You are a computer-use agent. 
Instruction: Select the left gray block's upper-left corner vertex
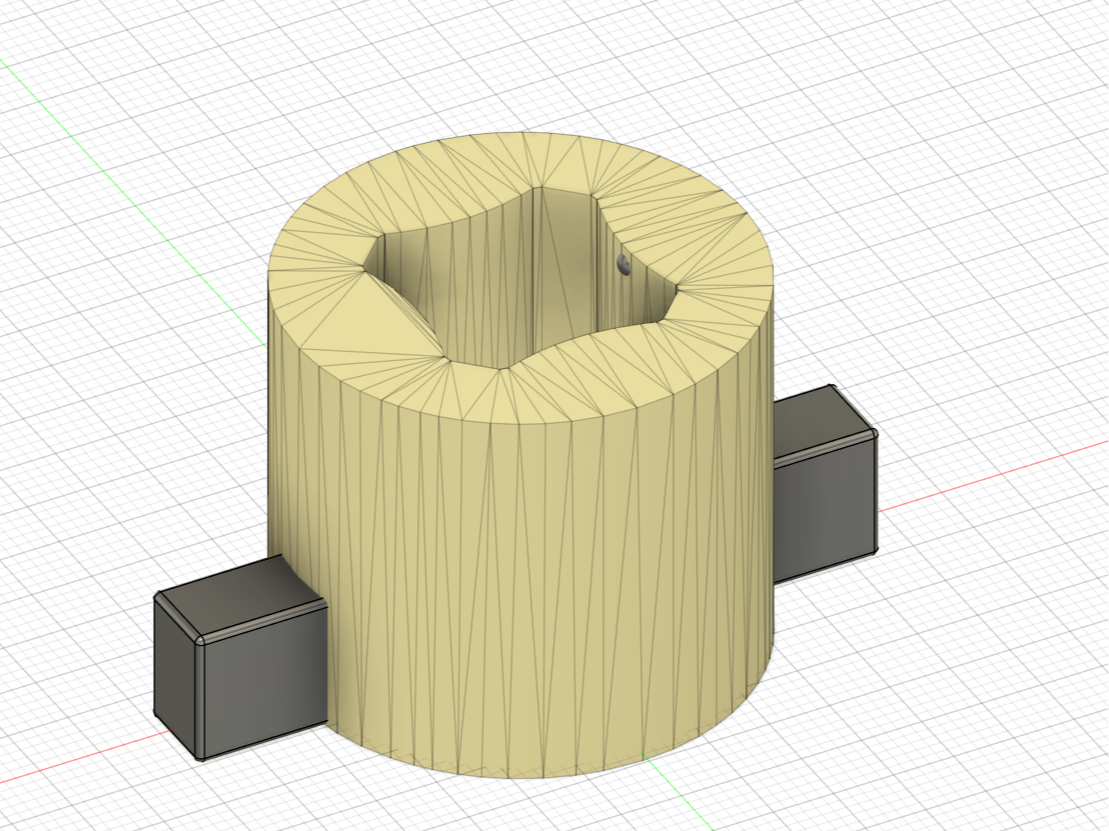[x=159, y=597]
